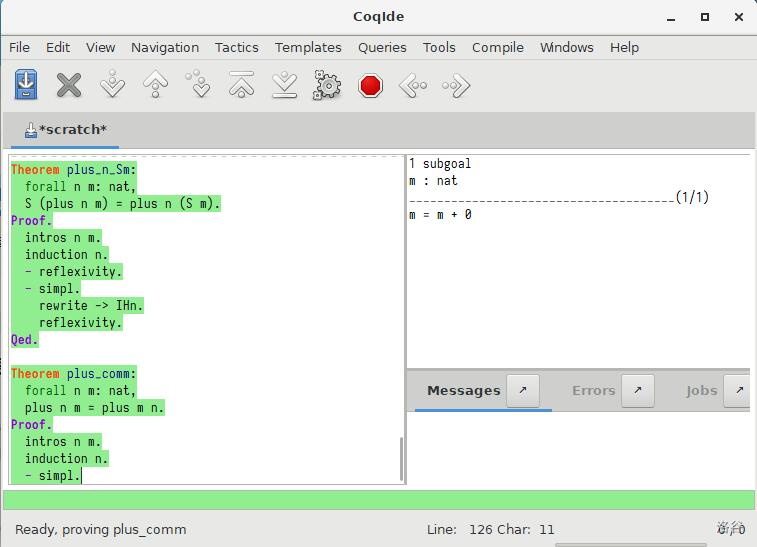This screenshot has width=757, height=547.
Task: Go to previous with left arrow icon
Action: (413, 85)
